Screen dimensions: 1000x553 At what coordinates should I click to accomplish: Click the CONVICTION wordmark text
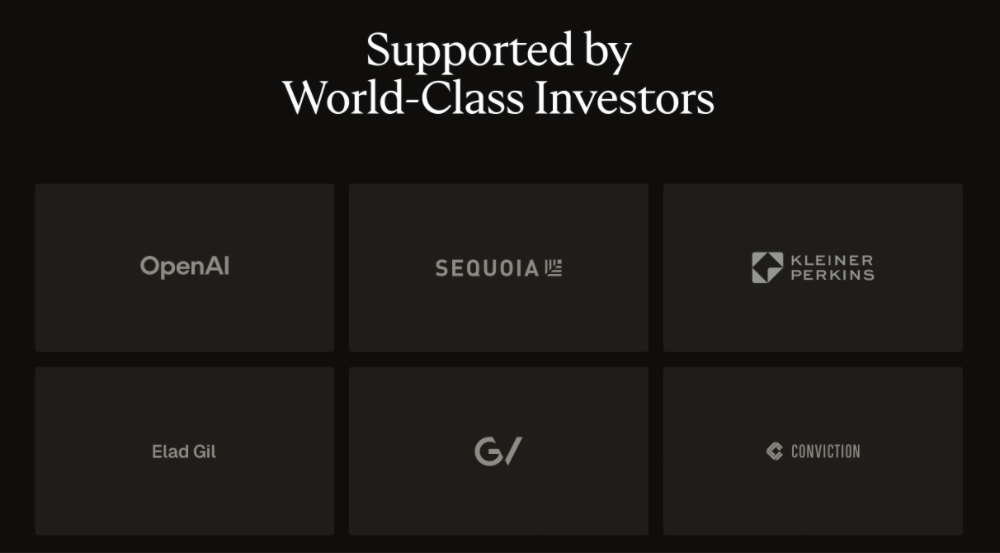825,451
